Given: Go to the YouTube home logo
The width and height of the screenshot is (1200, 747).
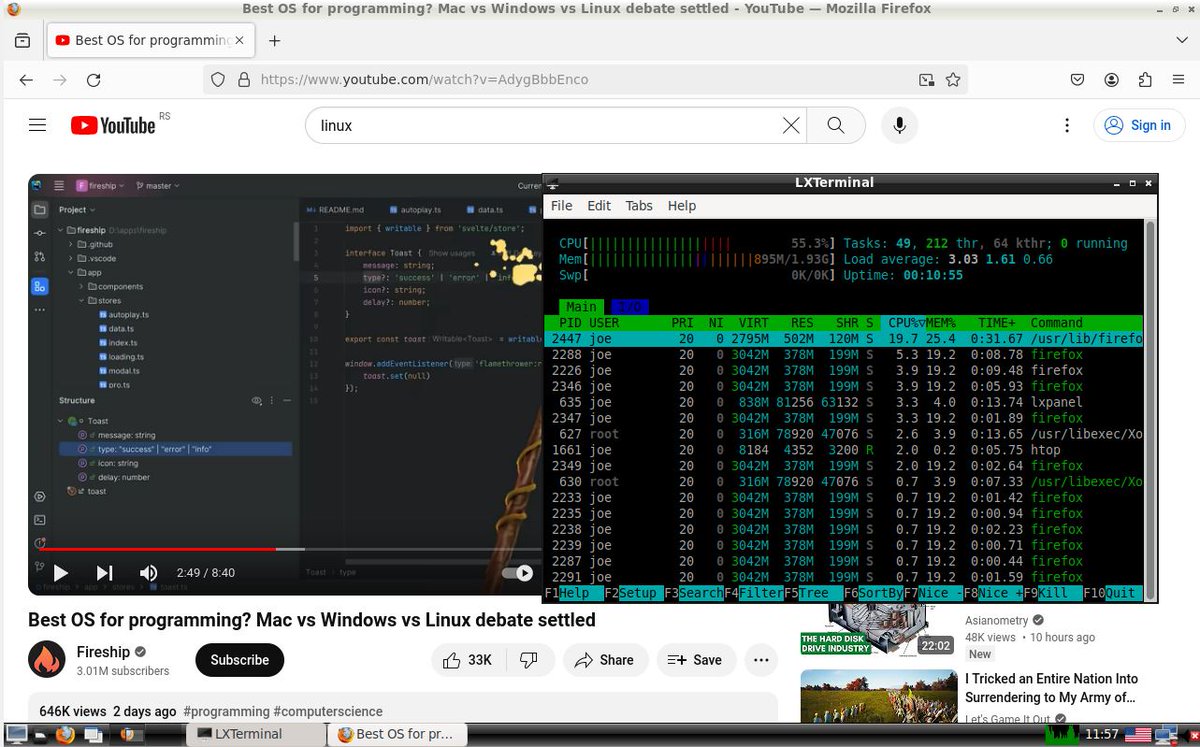Looking at the screenshot, I should click(x=113, y=125).
